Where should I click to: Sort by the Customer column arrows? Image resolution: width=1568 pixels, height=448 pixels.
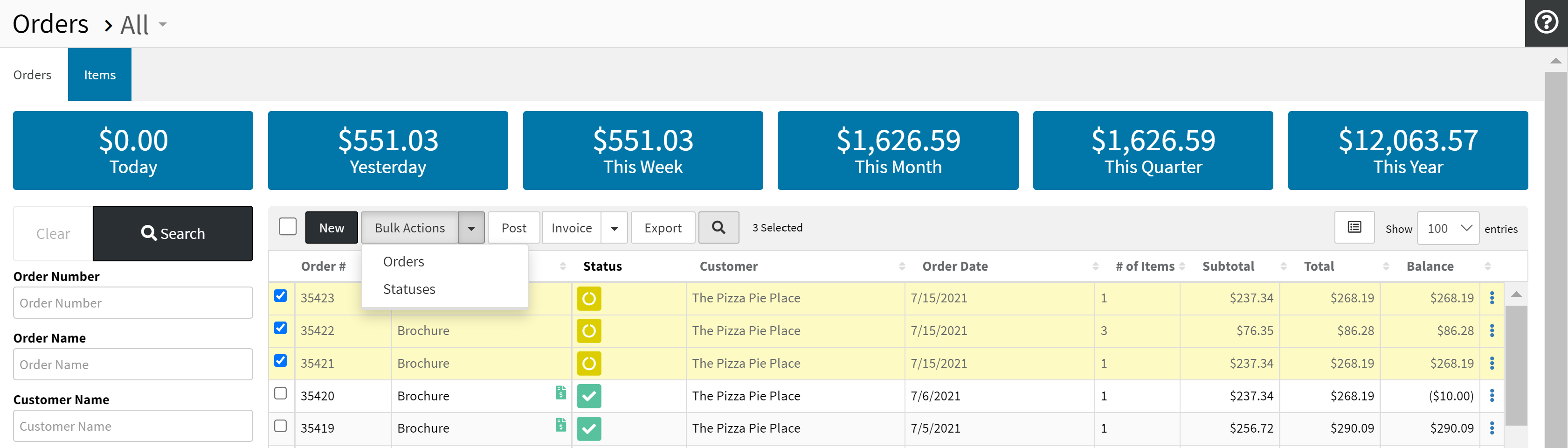[902, 266]
